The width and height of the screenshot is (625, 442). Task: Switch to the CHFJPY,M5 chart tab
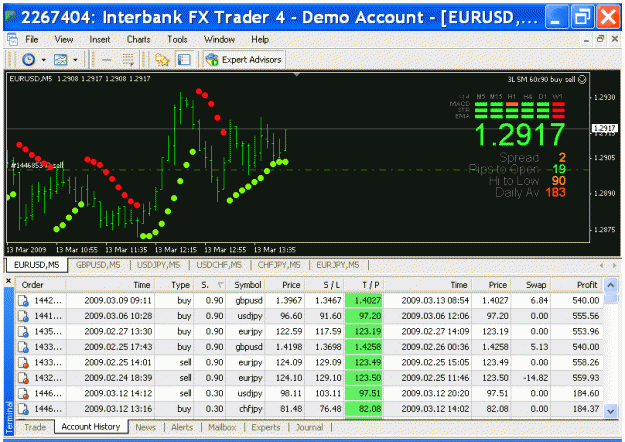point(279,265)
